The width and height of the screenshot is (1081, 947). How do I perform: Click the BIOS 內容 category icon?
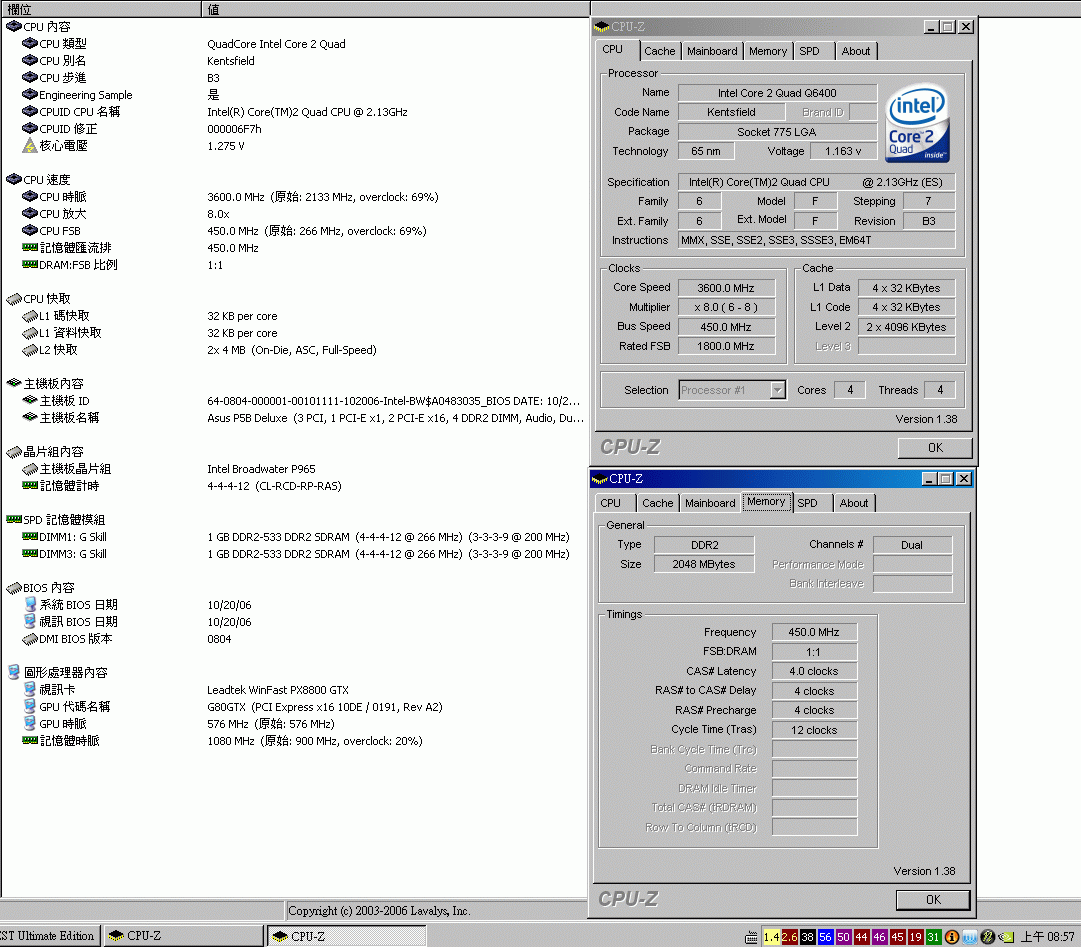coord(14,588)
